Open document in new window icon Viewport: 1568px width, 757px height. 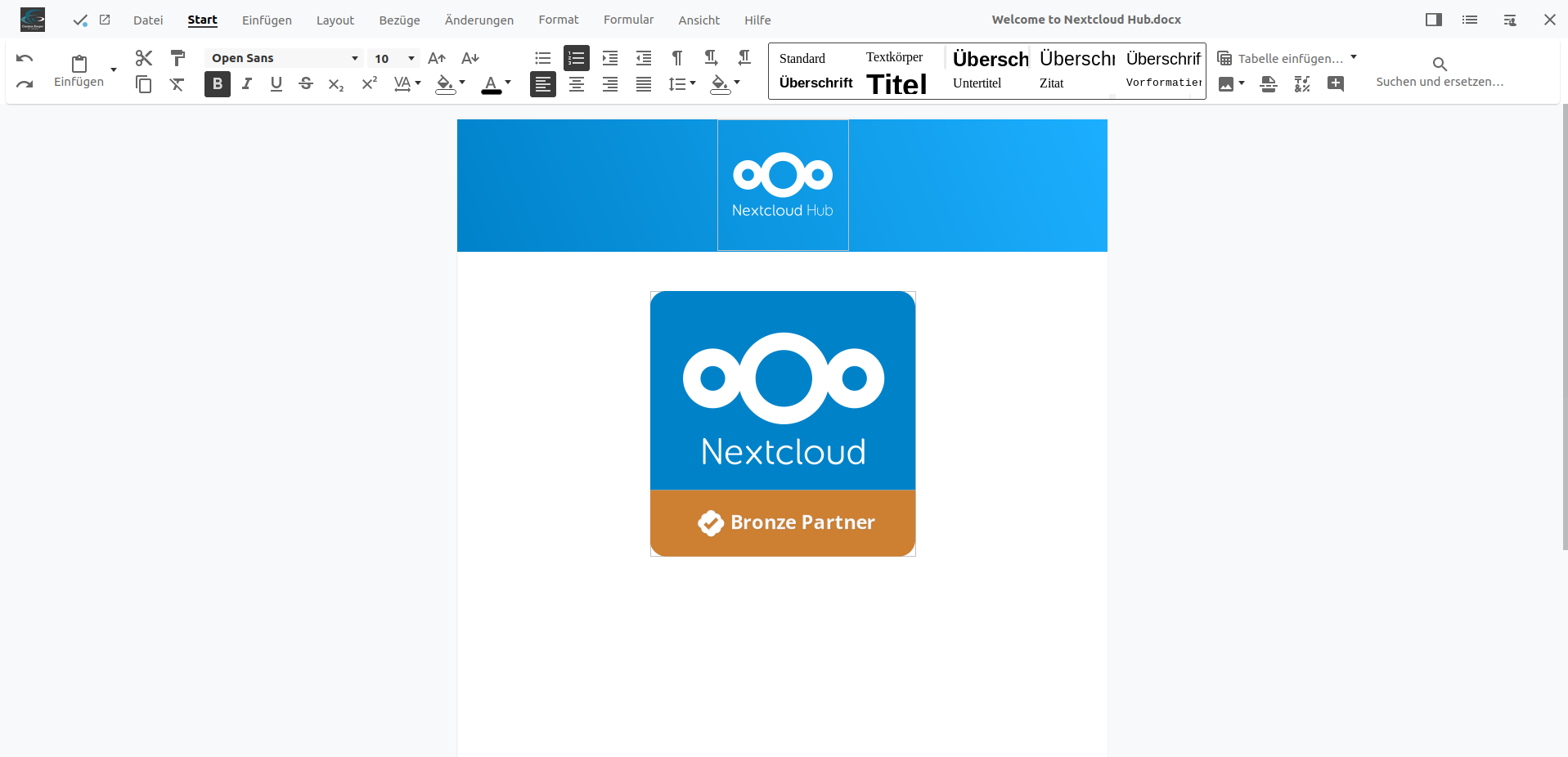pos(105,20)
